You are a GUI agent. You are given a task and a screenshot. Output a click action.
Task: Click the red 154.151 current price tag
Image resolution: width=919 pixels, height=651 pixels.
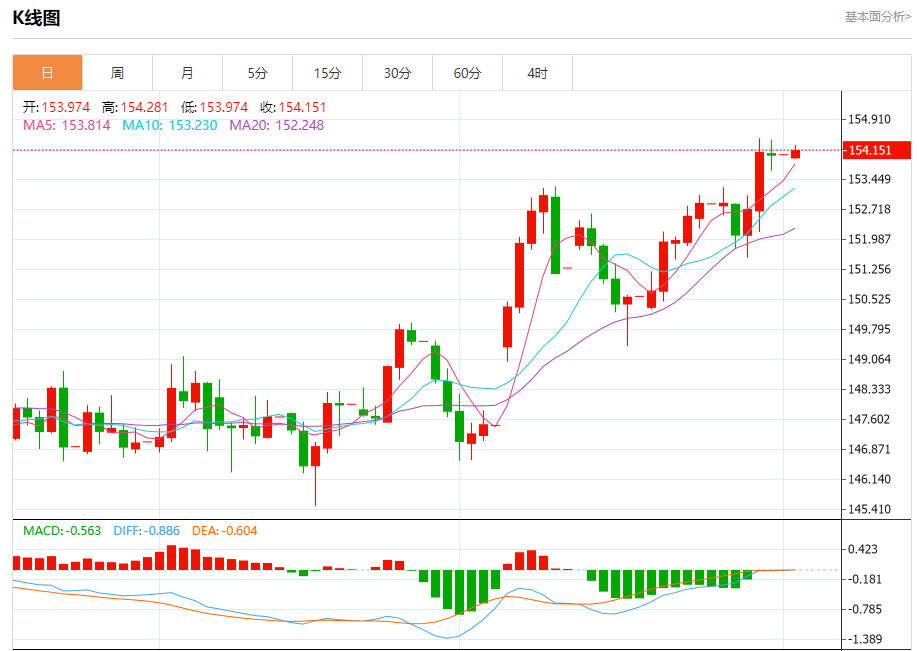tap(877, 150)
